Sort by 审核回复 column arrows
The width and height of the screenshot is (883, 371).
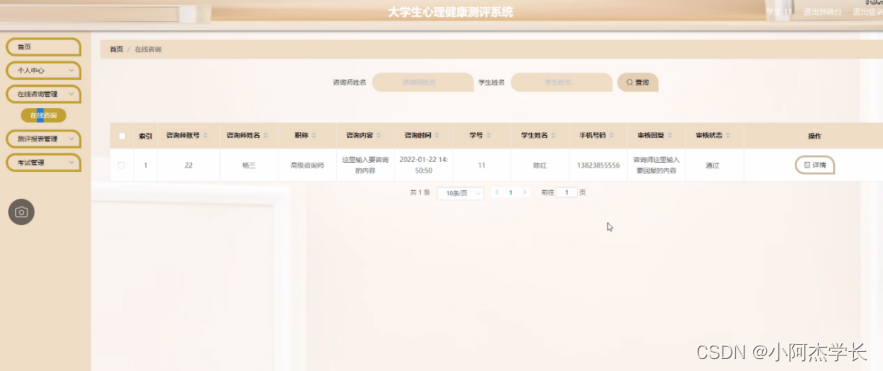point(669,136)
